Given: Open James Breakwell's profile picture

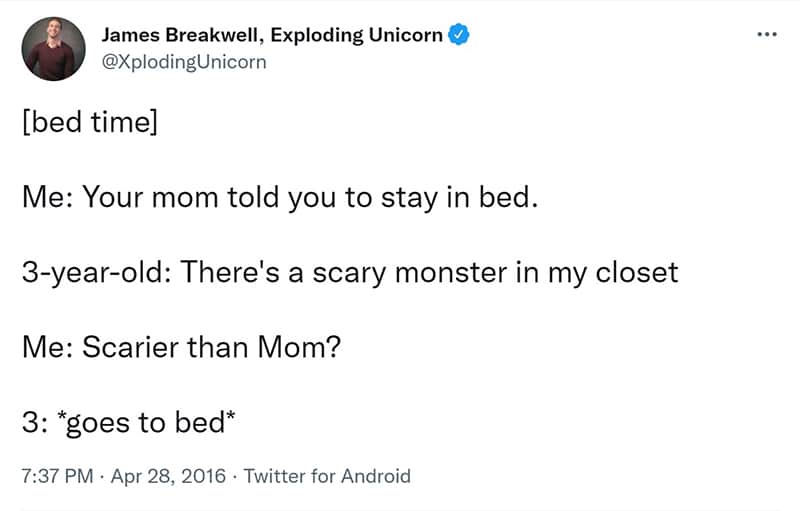Looking at the screenshot, I should click(54, 48).
